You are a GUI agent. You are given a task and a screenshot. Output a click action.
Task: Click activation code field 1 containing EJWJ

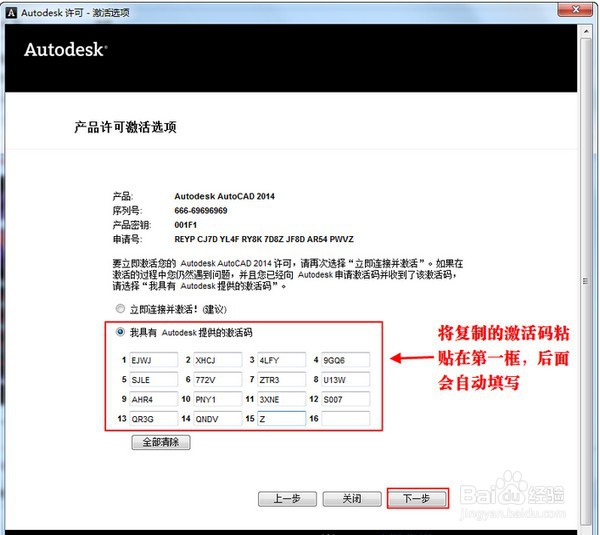(153, 360)
